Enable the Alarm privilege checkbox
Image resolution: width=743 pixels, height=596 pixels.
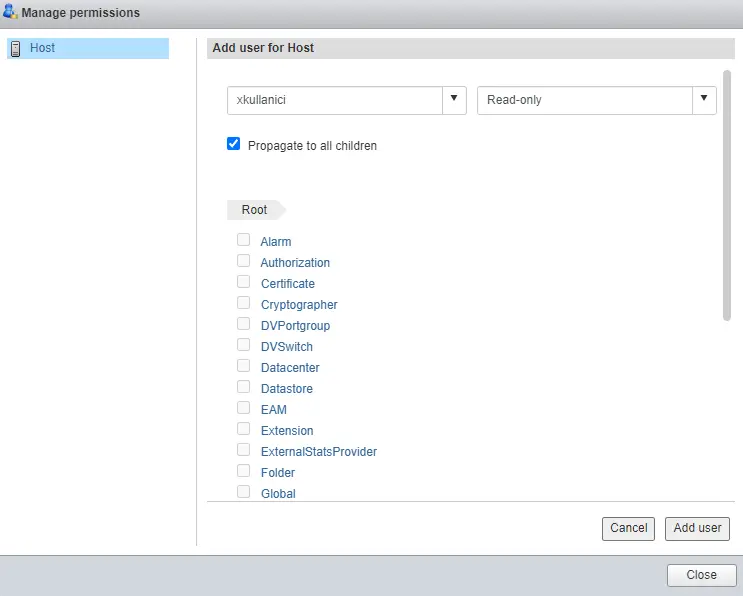pos(243,240)
